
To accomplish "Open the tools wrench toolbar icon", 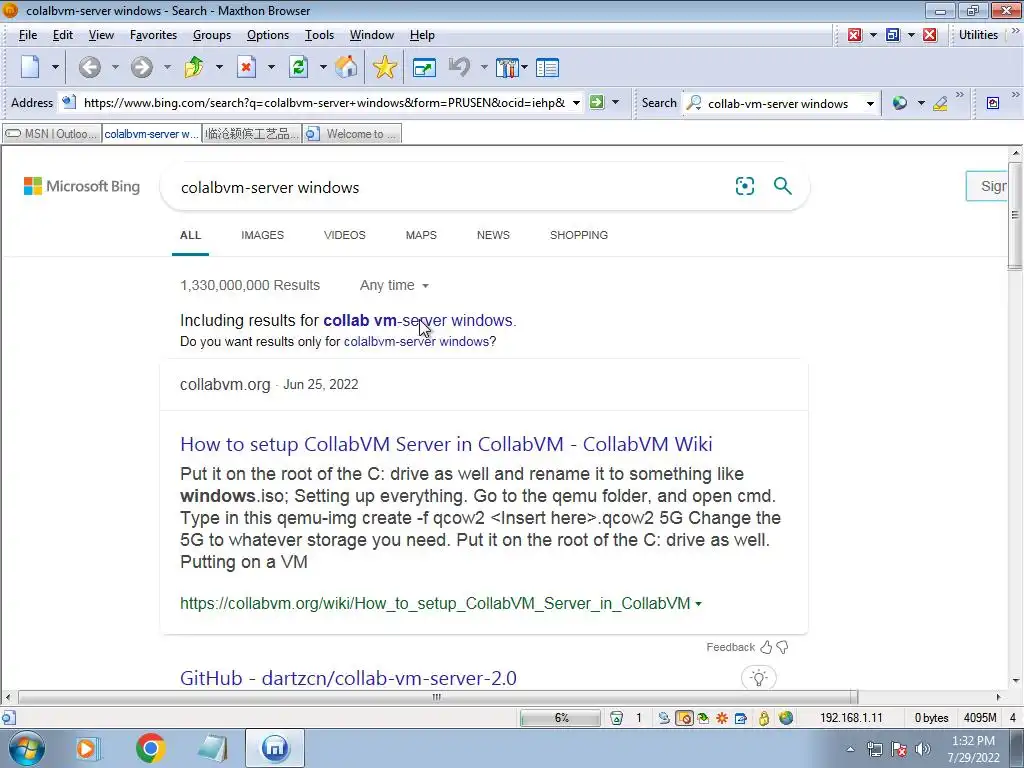I will click(x=506, y=67).
